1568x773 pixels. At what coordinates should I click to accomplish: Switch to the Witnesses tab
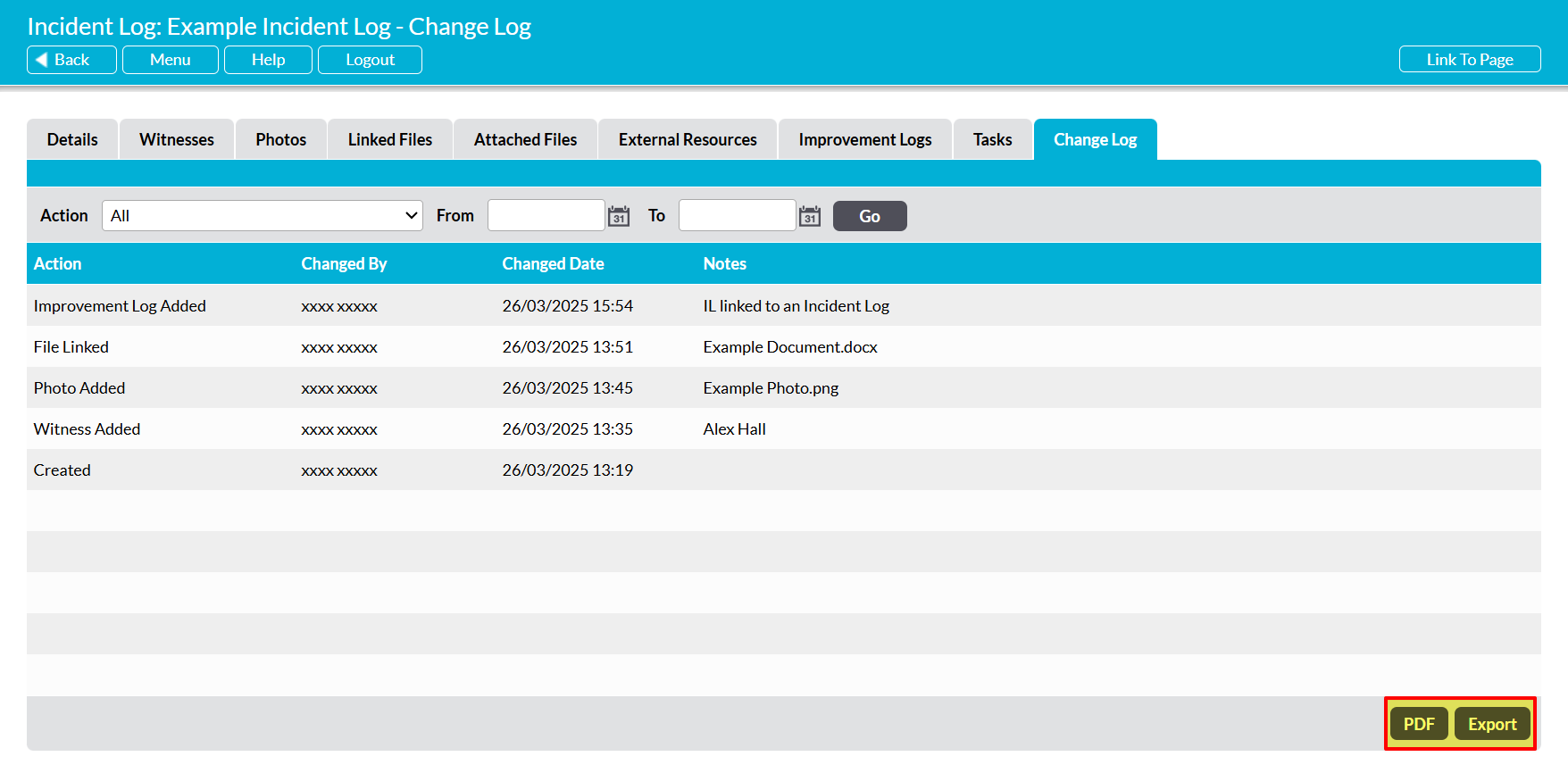(x=177, y=139)
